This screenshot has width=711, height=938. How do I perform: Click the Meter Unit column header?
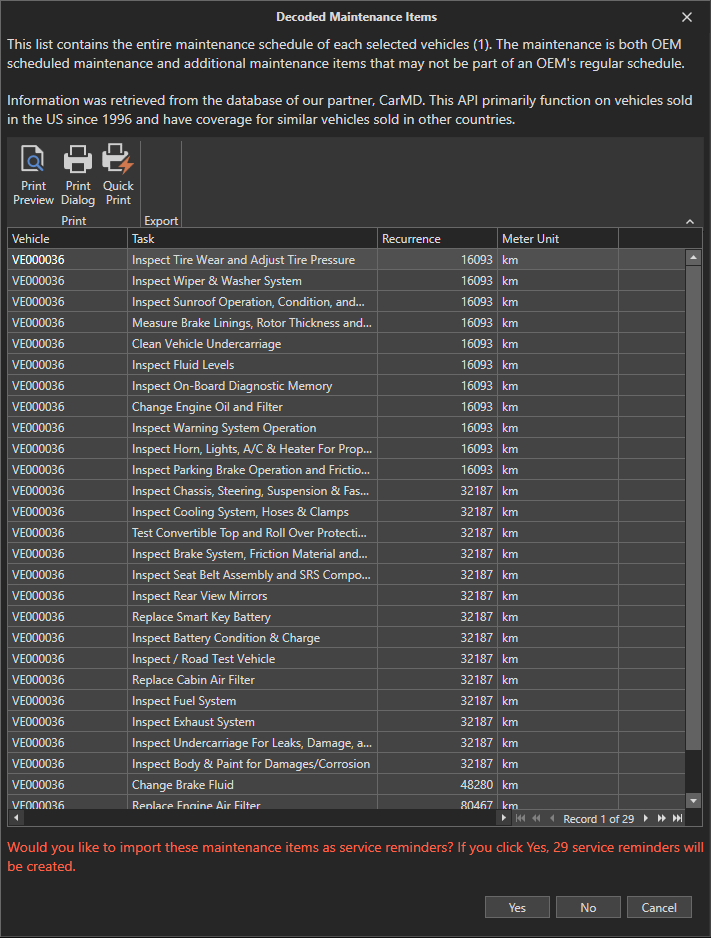(557, 239)
